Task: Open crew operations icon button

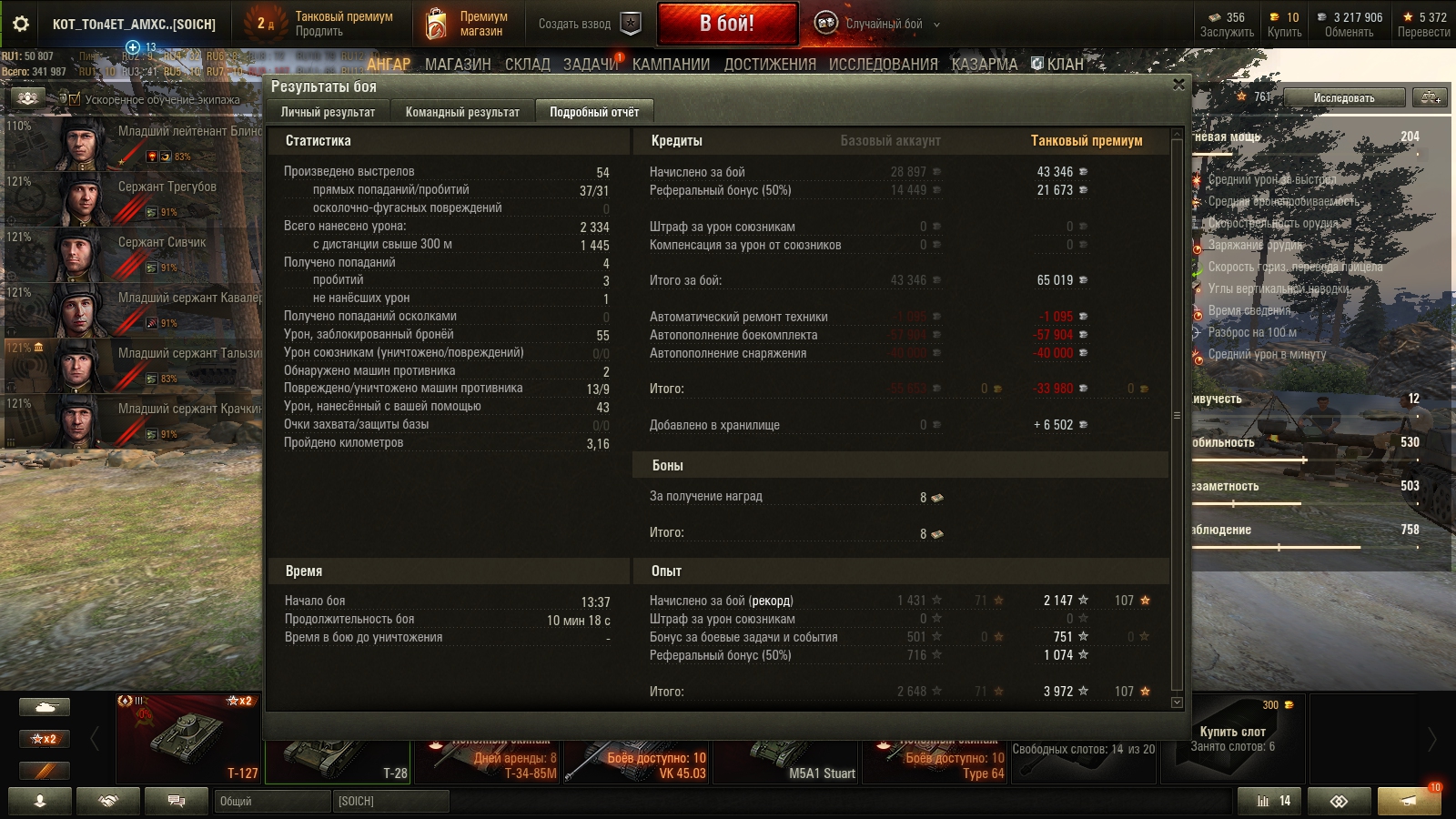Action: [x=28, y=98]
